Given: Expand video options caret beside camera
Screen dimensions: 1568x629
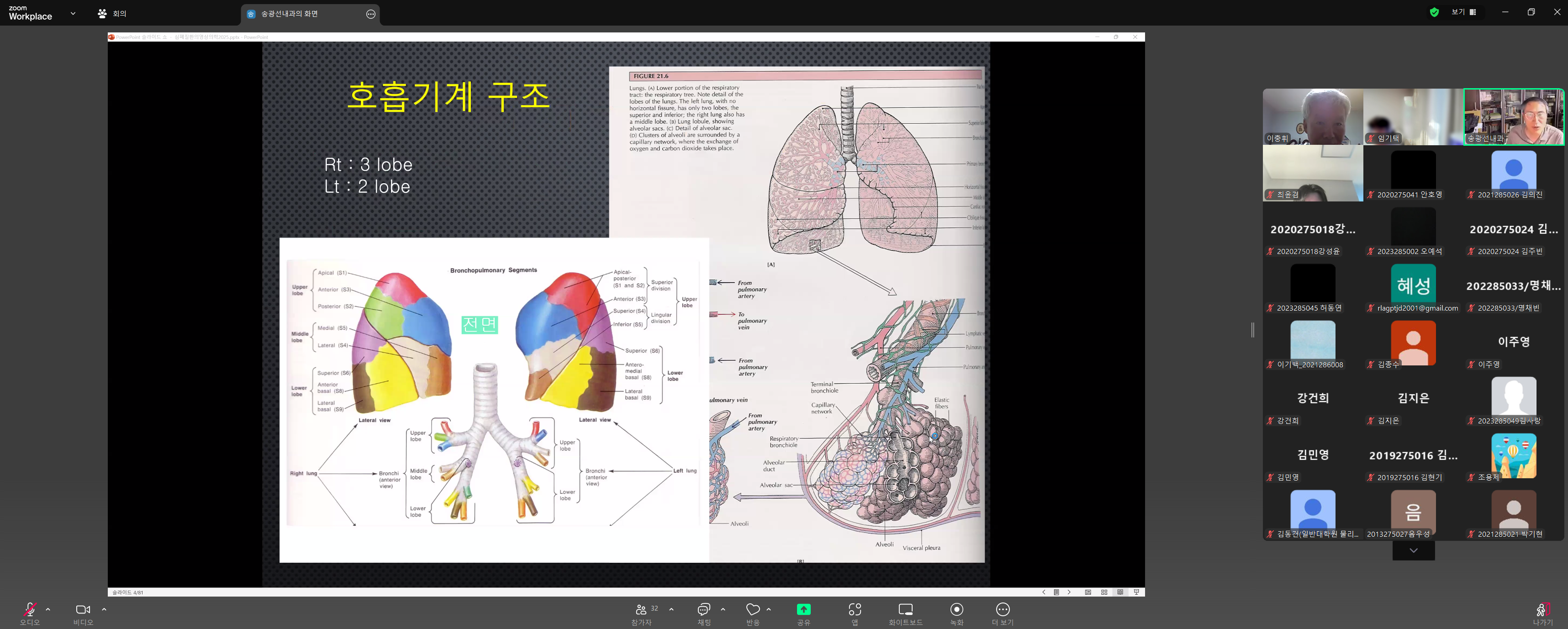Looking at the screenshot, I should pyautogui.click(x=104, y=609).
